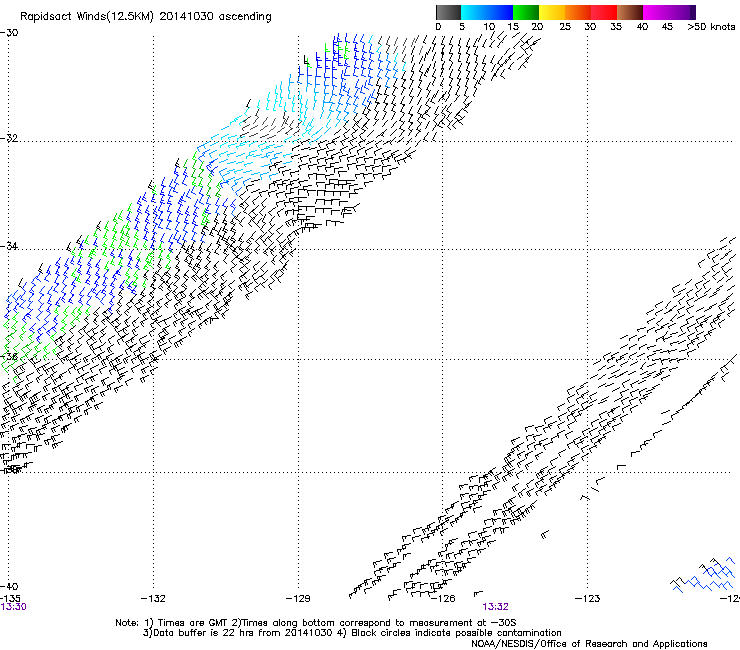Image resolution: width=740 pixels, height=650 pixels.
Task: Click the title 'Rapidscat Winds(12.5KM) 20141030 ascending'
Action: click(x=146, y=17)
